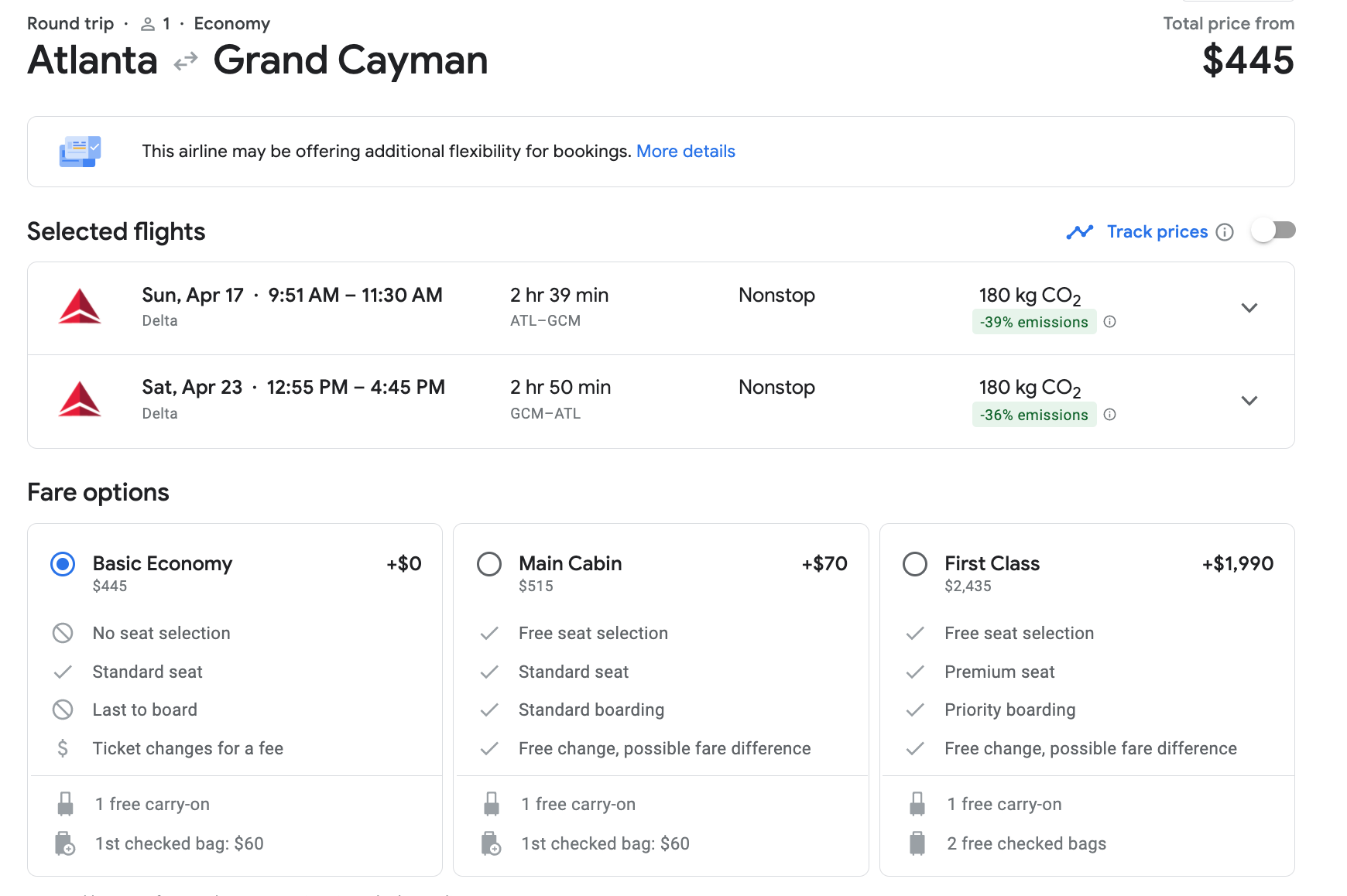The image size is (1347, 896).
Task: Click the round trip arrows between city names
Action: [186, 61]
